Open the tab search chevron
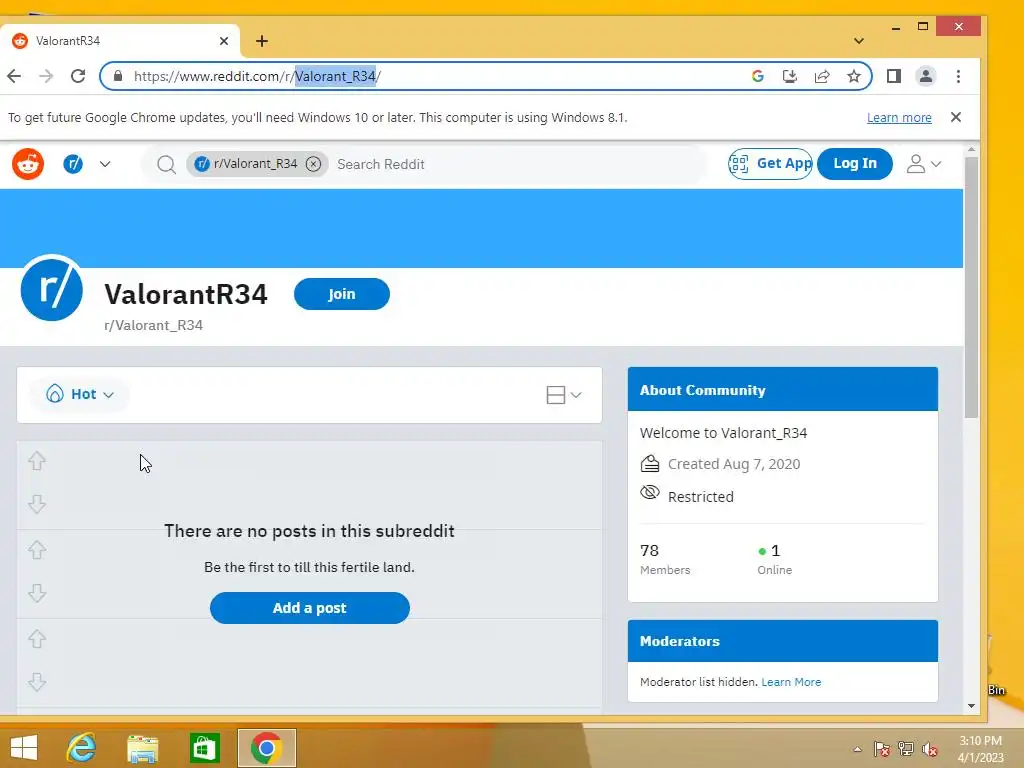The width and height of the screenshot is (1024, 768). [x=859, y=40]
